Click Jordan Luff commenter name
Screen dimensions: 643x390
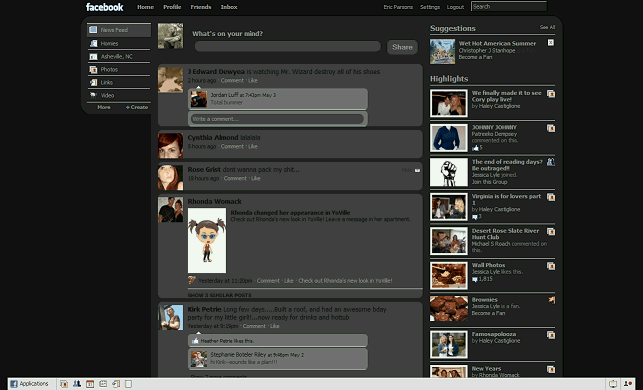click(224, 95)
